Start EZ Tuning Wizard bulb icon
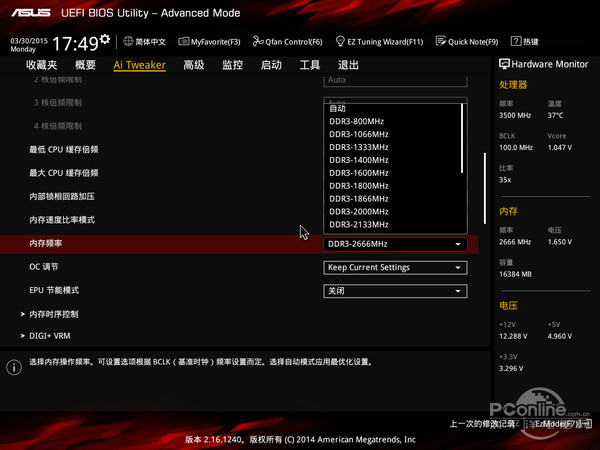This screenshot has width=600, height=450. pyautogui.click(x=340, y=41)
